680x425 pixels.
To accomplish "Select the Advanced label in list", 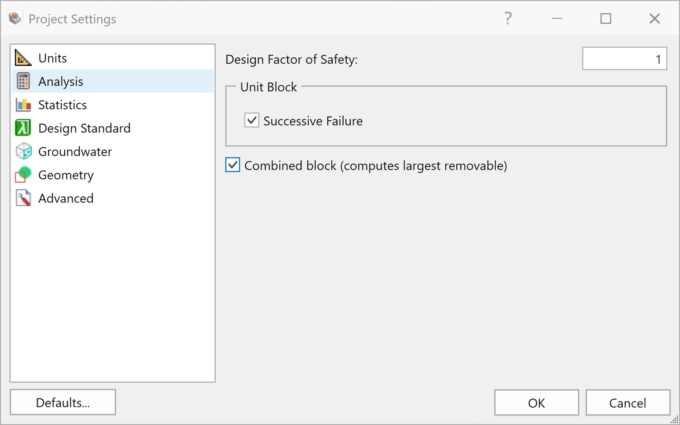I will click(65, 198).
